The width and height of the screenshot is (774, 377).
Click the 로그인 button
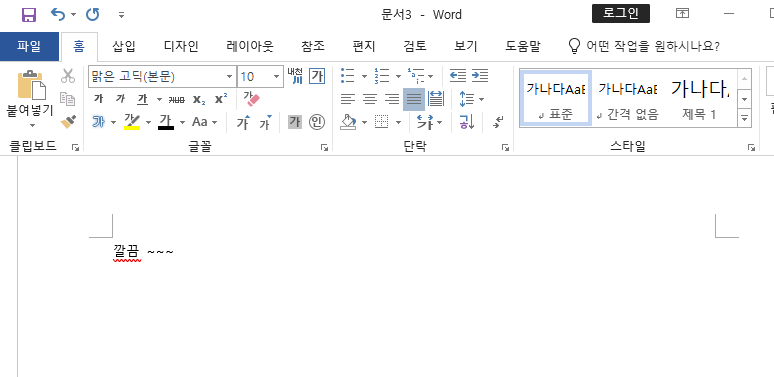point(620,14)
